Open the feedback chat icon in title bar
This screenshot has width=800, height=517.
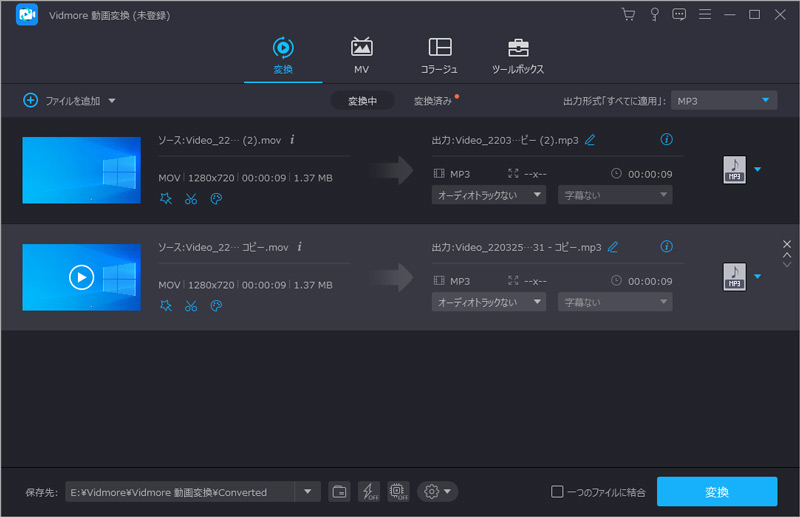coord(680,14)
